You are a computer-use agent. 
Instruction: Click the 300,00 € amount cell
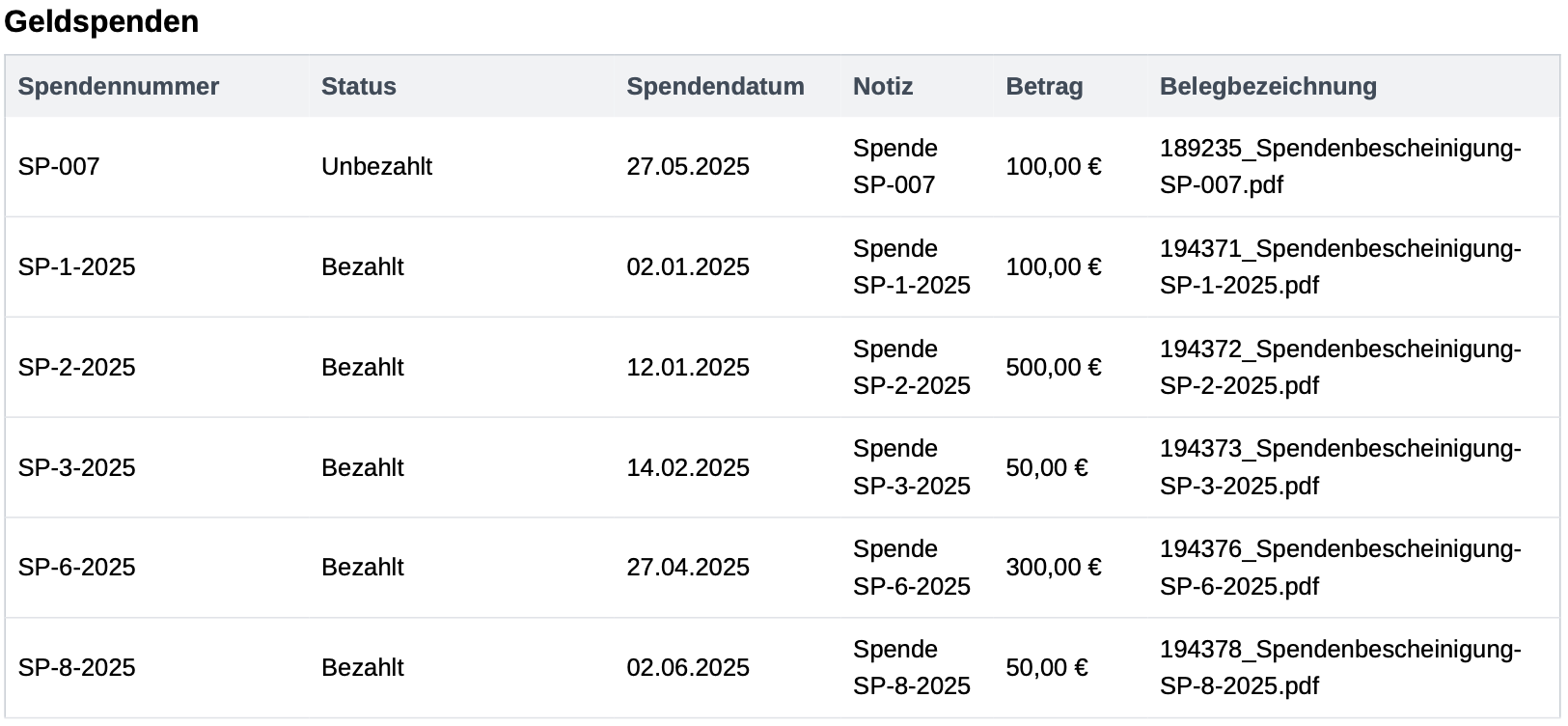(1053, 568)
